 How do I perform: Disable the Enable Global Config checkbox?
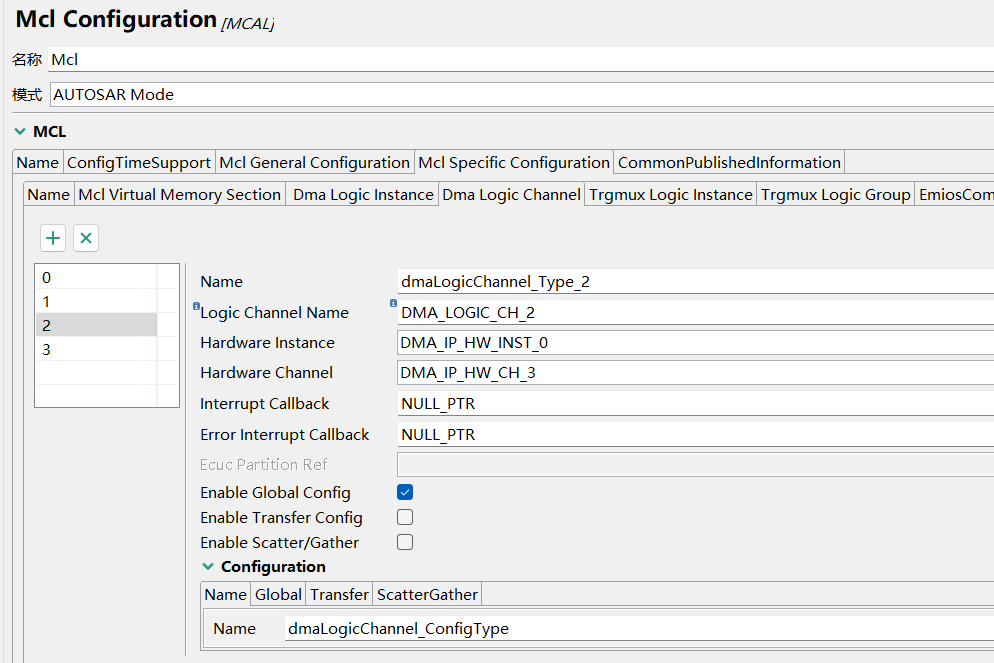pyautogui.click(x=405, y=492)
